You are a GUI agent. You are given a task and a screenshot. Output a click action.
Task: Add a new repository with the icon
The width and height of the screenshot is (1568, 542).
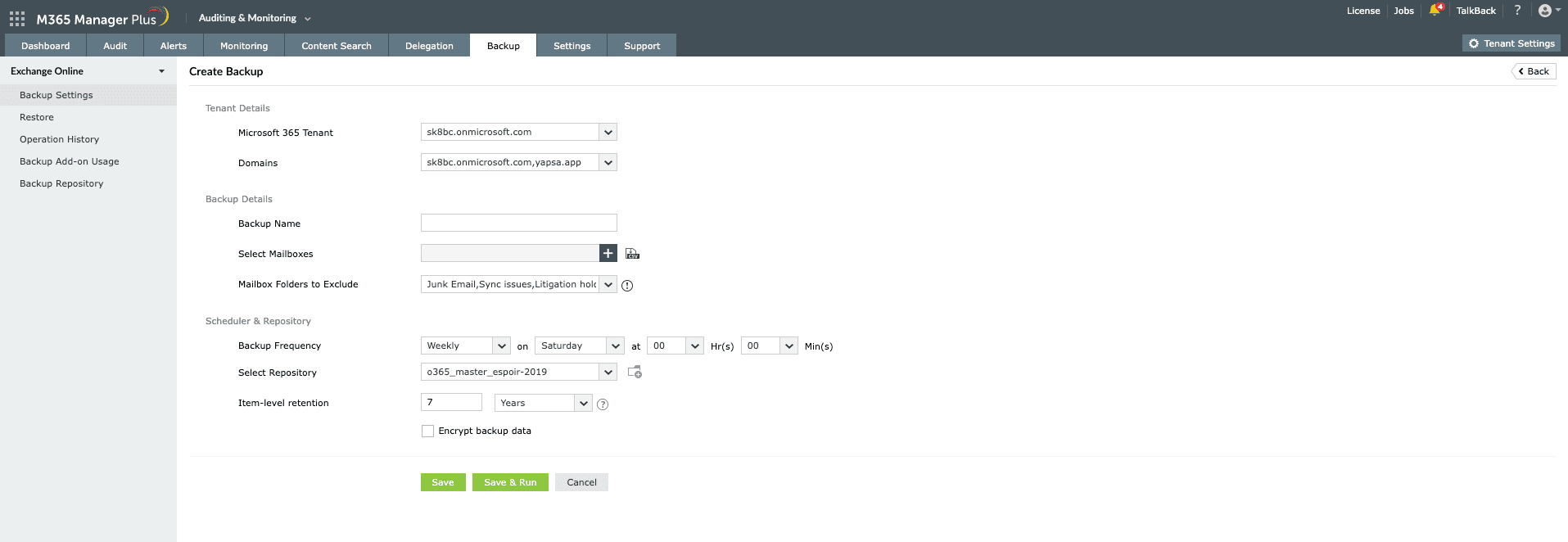click(635, 372)
